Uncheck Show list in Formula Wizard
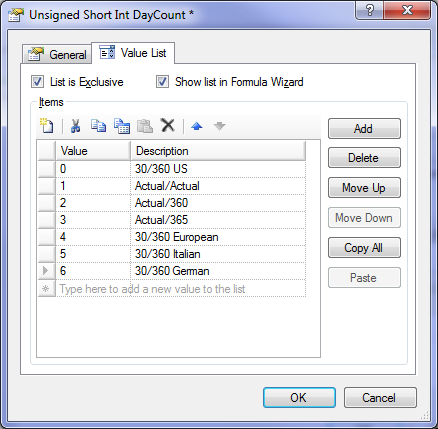 tap(162, 82)
